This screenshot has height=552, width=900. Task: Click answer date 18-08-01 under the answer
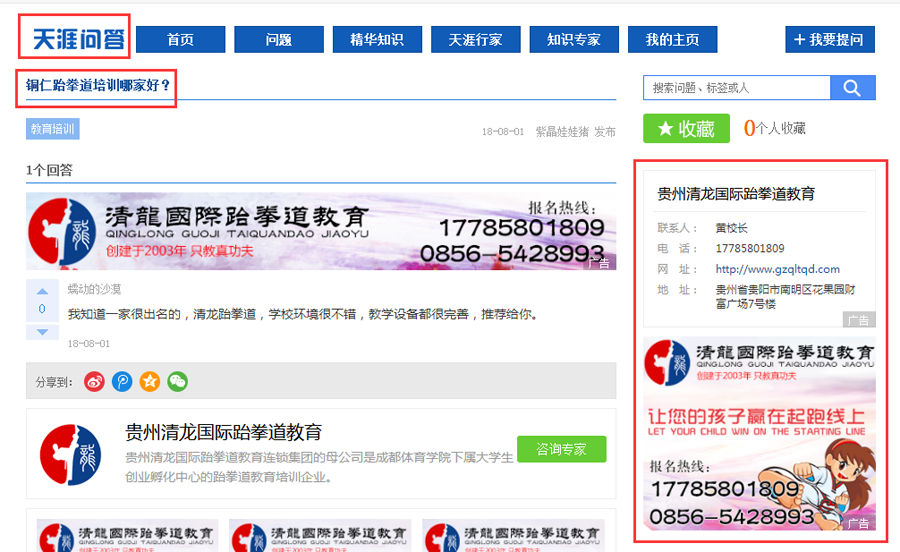coord(88,344)
